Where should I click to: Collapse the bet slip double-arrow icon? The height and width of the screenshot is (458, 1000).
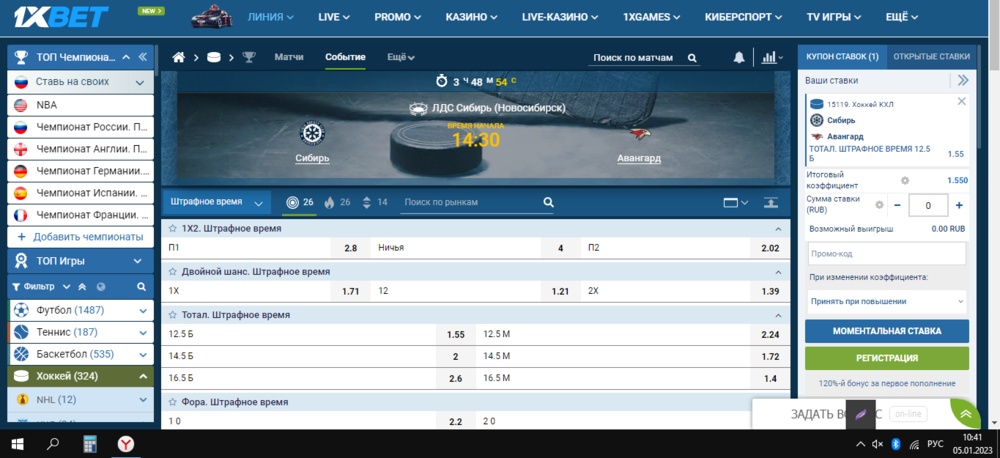[x=963, y=80]
